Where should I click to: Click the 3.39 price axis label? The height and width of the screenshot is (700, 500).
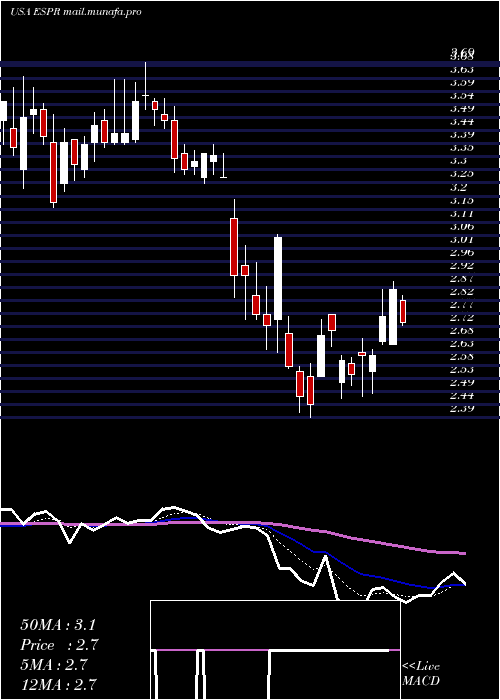[462, 134]
